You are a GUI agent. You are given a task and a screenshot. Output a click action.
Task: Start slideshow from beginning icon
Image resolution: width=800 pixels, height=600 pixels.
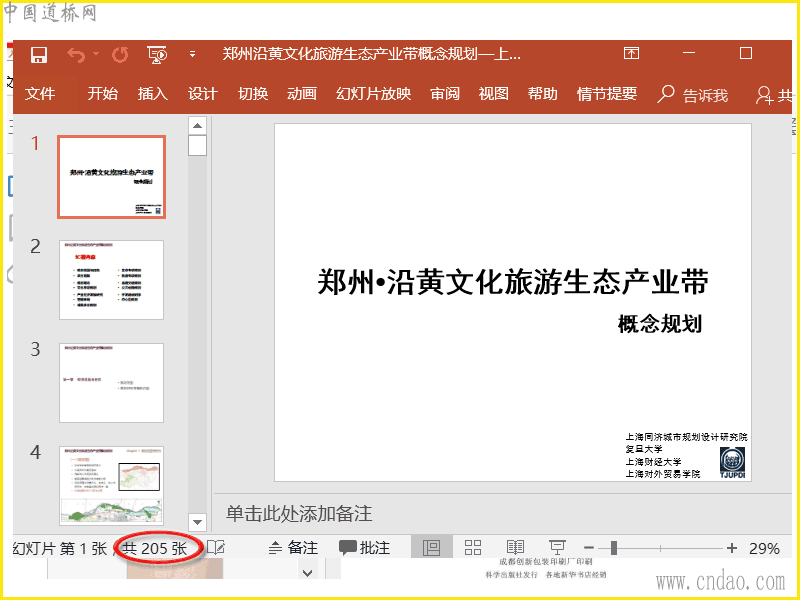tap(157, 55)
